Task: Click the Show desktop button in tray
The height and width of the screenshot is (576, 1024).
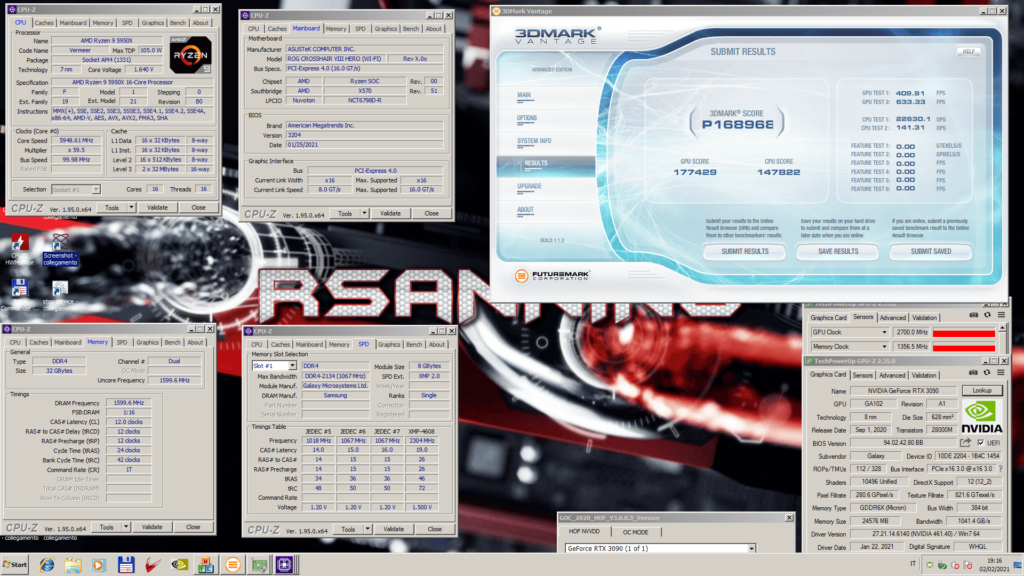Action: point(1017,565)
